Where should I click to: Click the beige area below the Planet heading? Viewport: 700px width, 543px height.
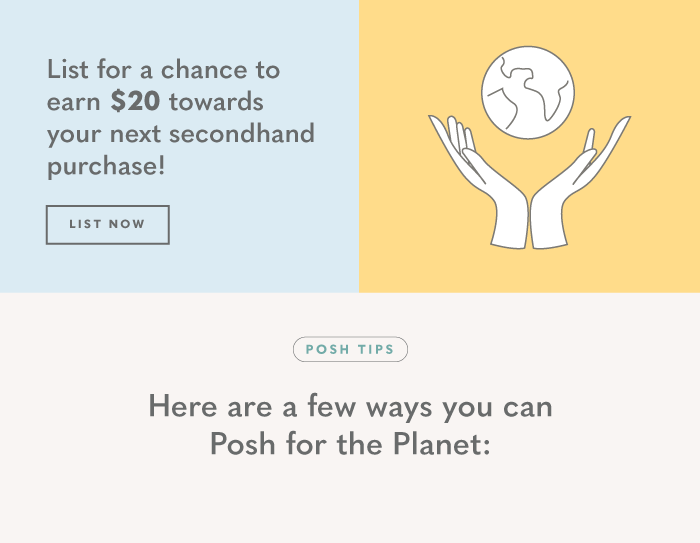point(350,500)
